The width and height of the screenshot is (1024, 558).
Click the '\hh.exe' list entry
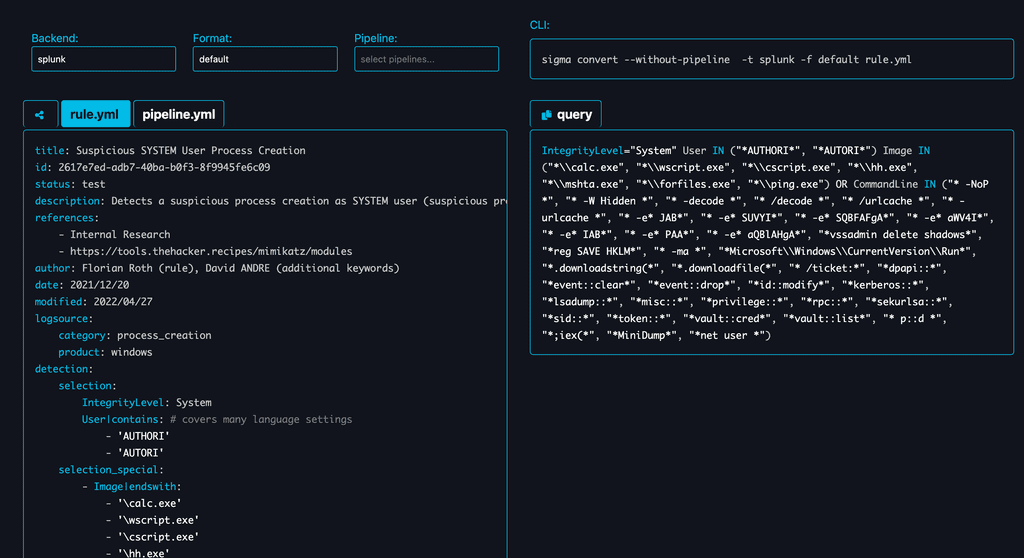click(137, 553)
